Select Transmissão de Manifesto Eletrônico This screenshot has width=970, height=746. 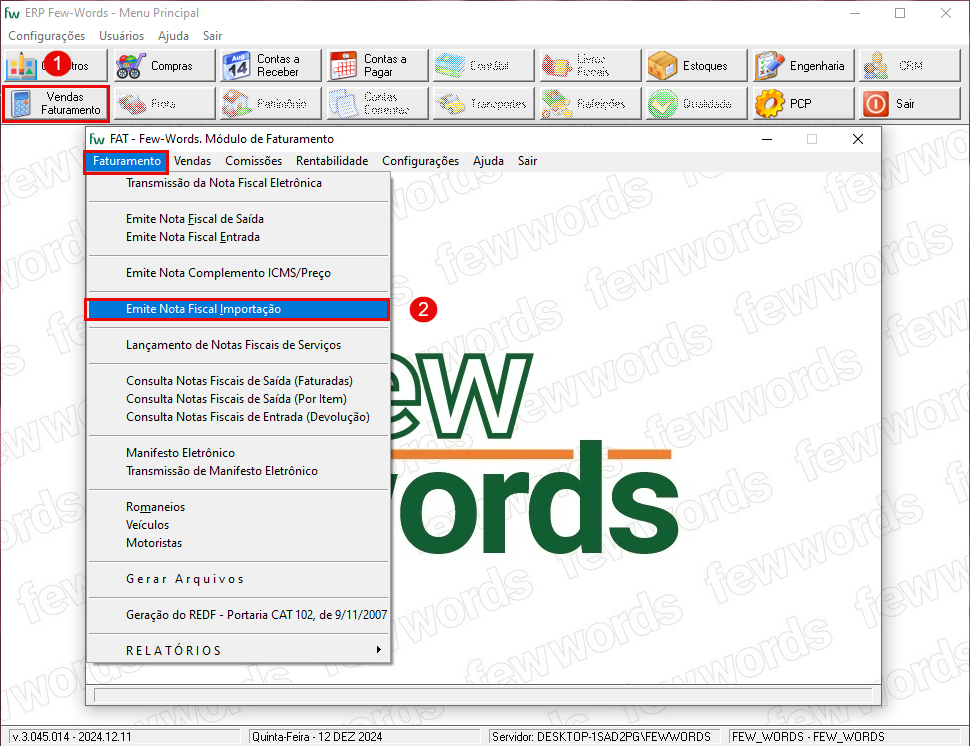[238, 471]
